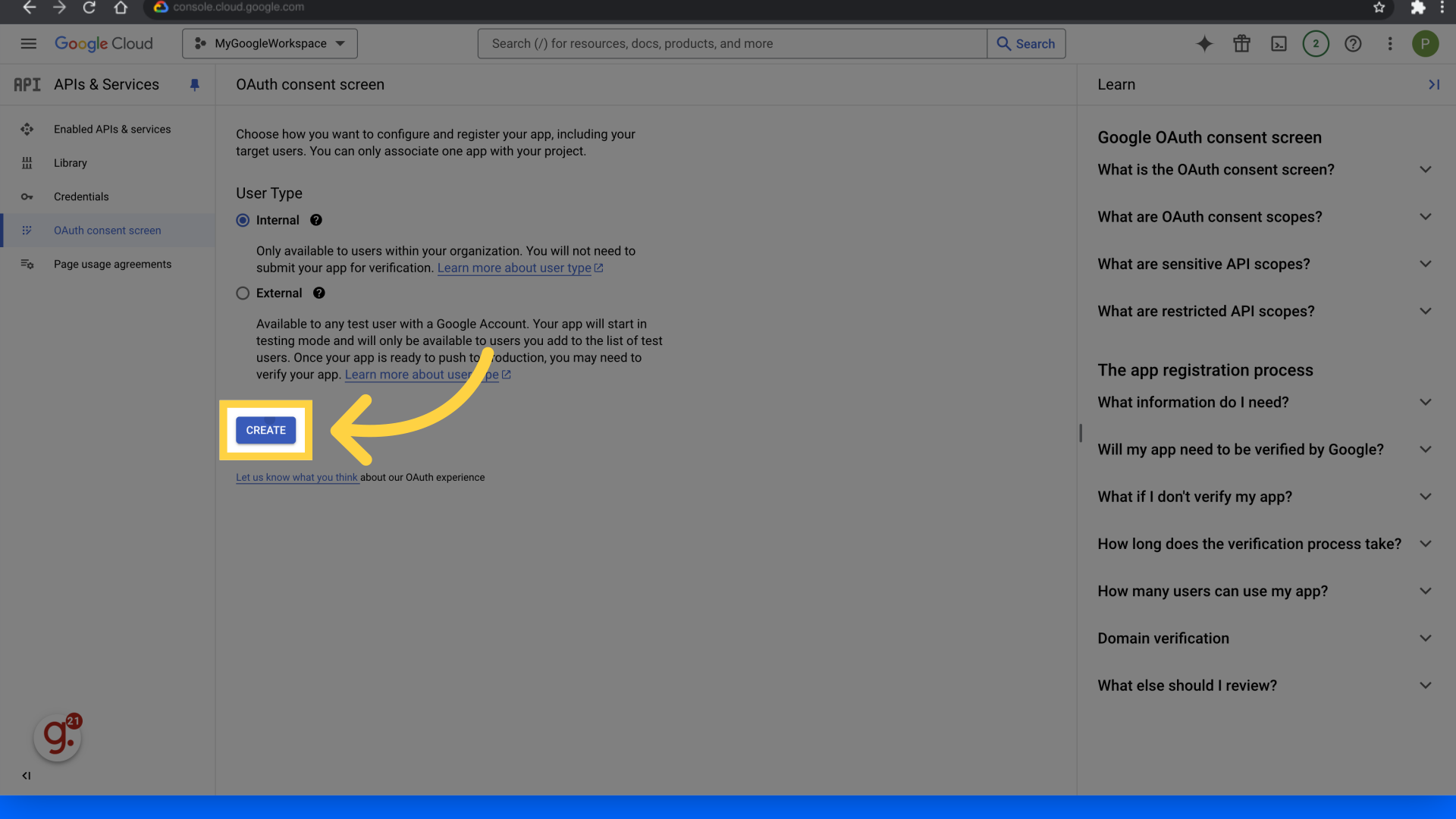Image resolution: width=1456 pixels, height=819 pixels.
Task: Expand 'What information do I need?'
Action: [1265, 403]
